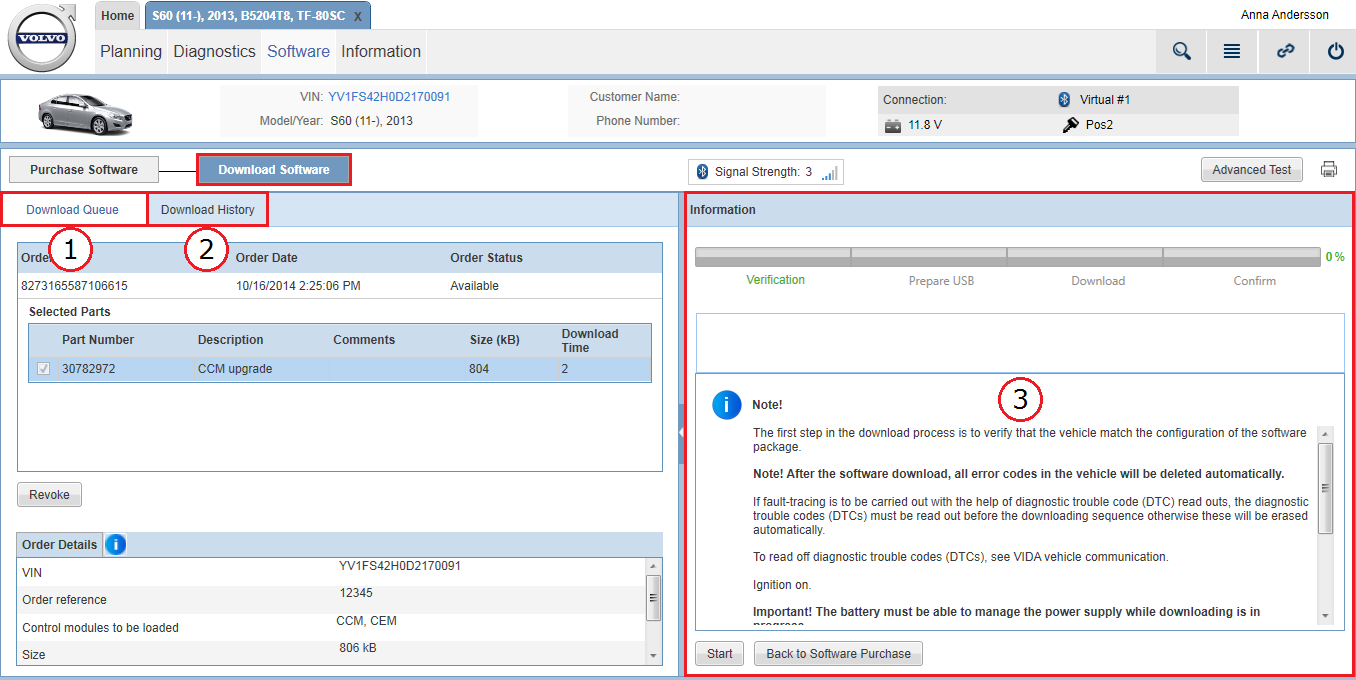The height and width of the screenshot is (680, 1356).
Task: Open the Planning menu
Action: (131, 51)
